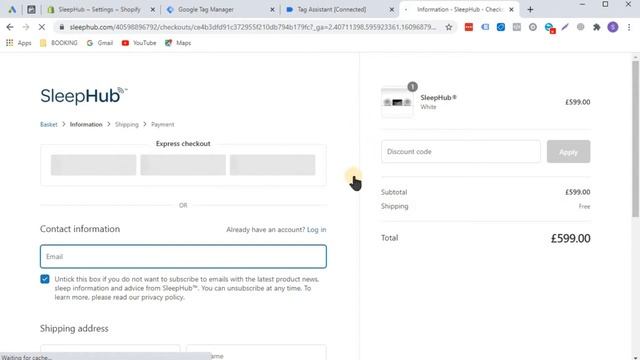Click the Shipping Free value
The width and height of the screenshot is (640, 360).
point(584,207)
